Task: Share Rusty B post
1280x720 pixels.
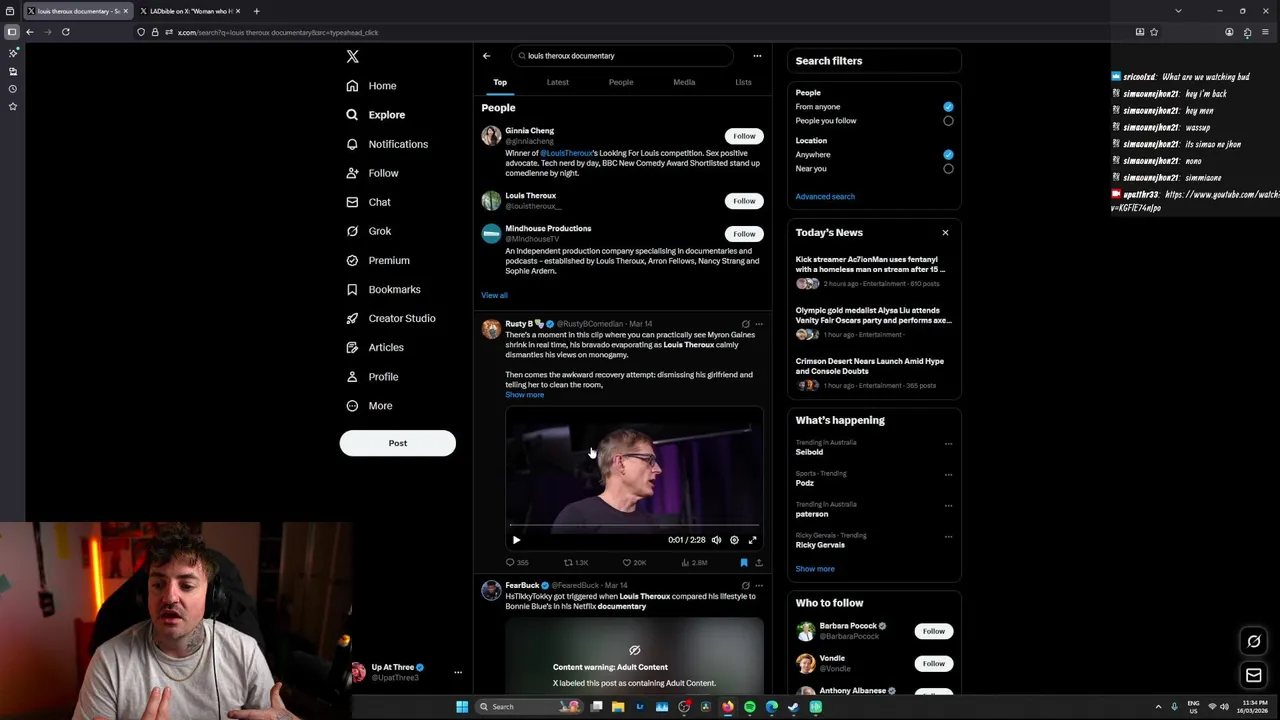Action: pyautogui.click(x=758, y=563)
